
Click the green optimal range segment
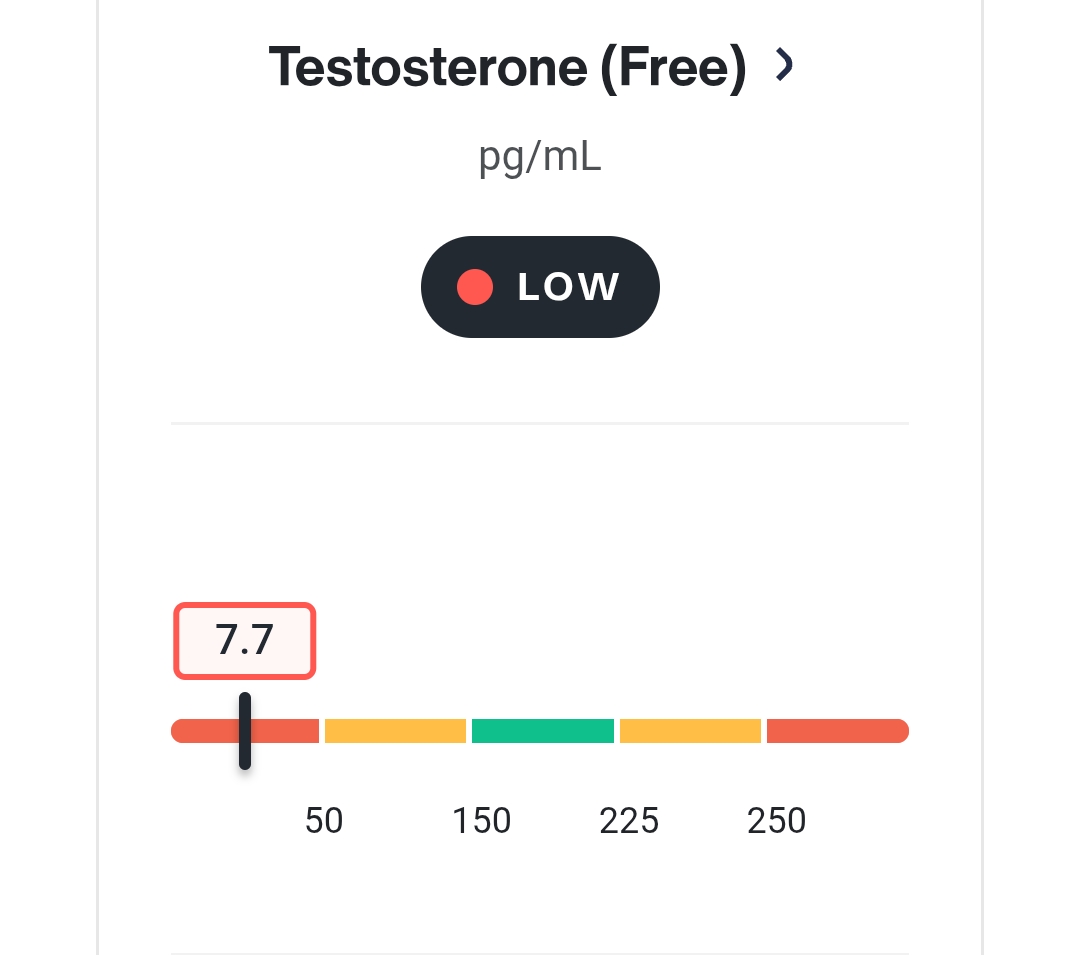pos(543,731)
